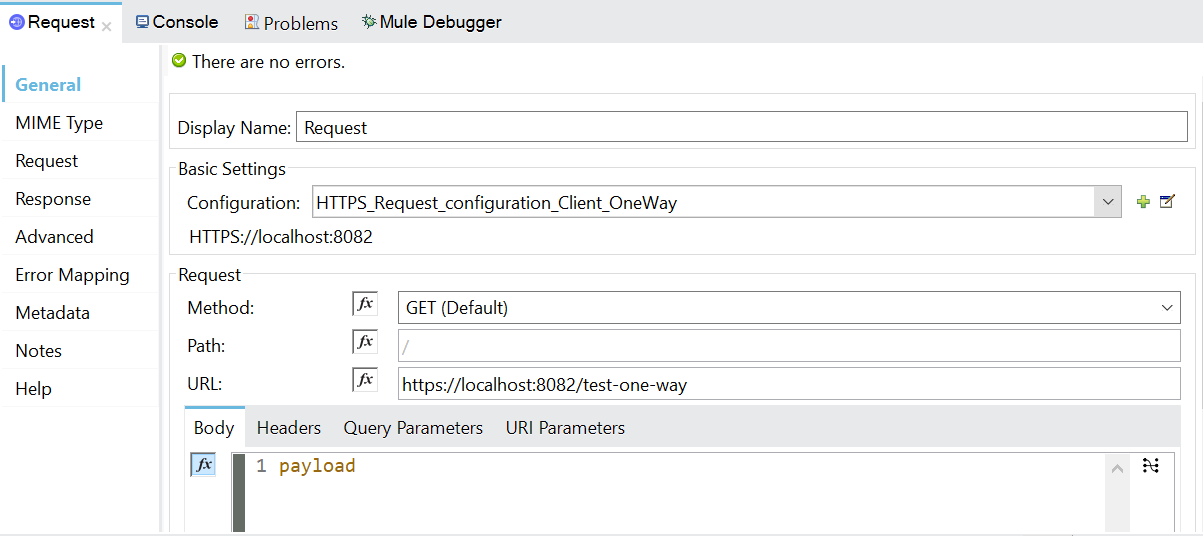Switch to the Console tab
This screenshot has width=1203, height=536.
click(x=177, y=22)
